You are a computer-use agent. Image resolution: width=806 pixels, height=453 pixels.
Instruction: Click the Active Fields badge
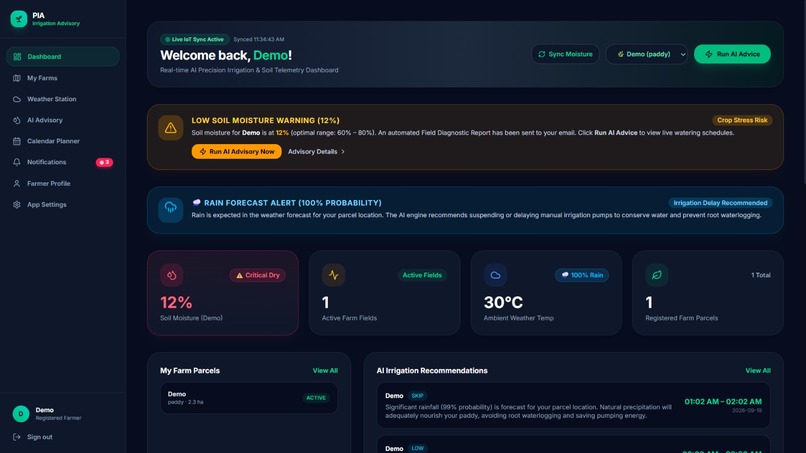click(422, 275)
